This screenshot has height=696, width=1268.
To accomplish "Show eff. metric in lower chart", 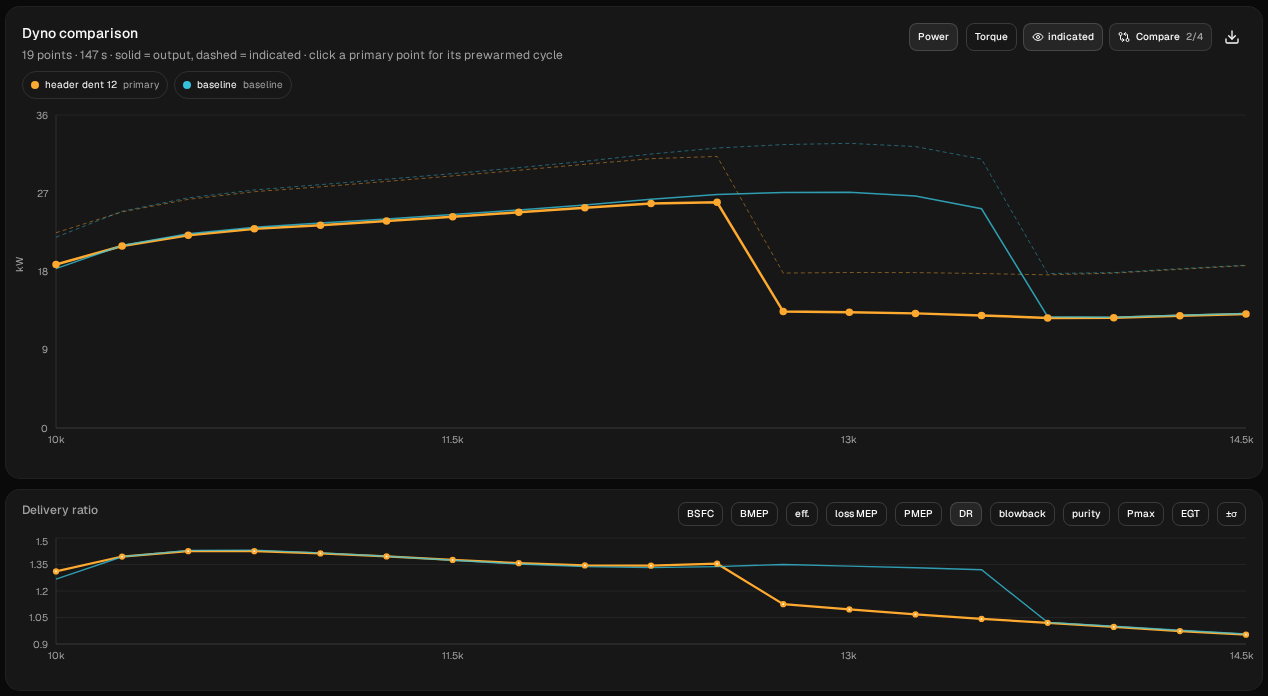I will (x=802, y=514).
